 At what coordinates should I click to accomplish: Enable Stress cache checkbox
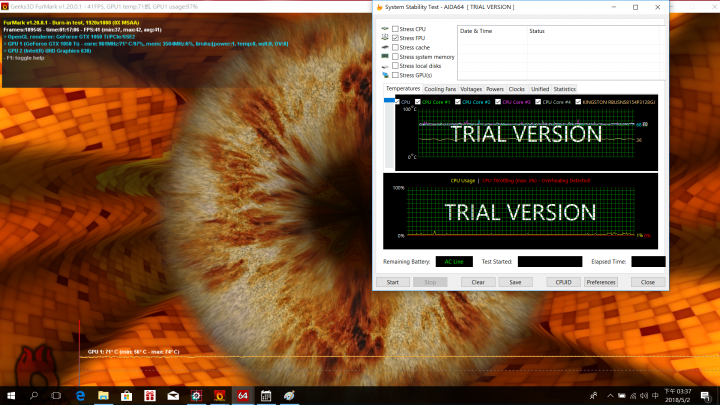[x=395, y=47]
